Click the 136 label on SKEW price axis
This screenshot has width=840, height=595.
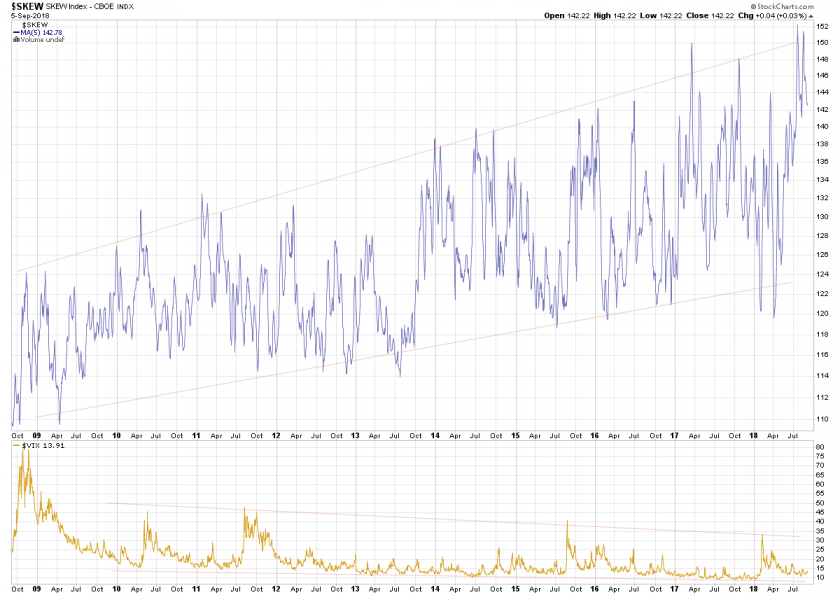pyautogui.click(x=822, y=161)
